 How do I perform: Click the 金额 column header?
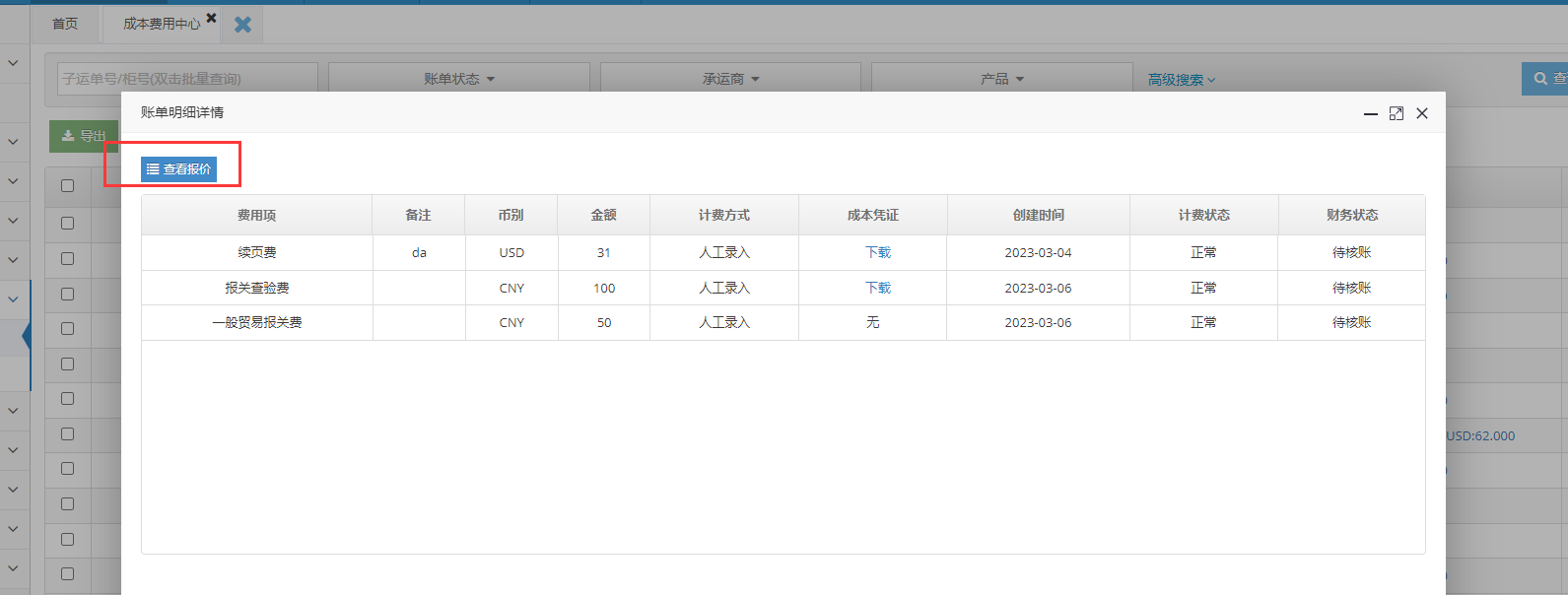point(603,215)
